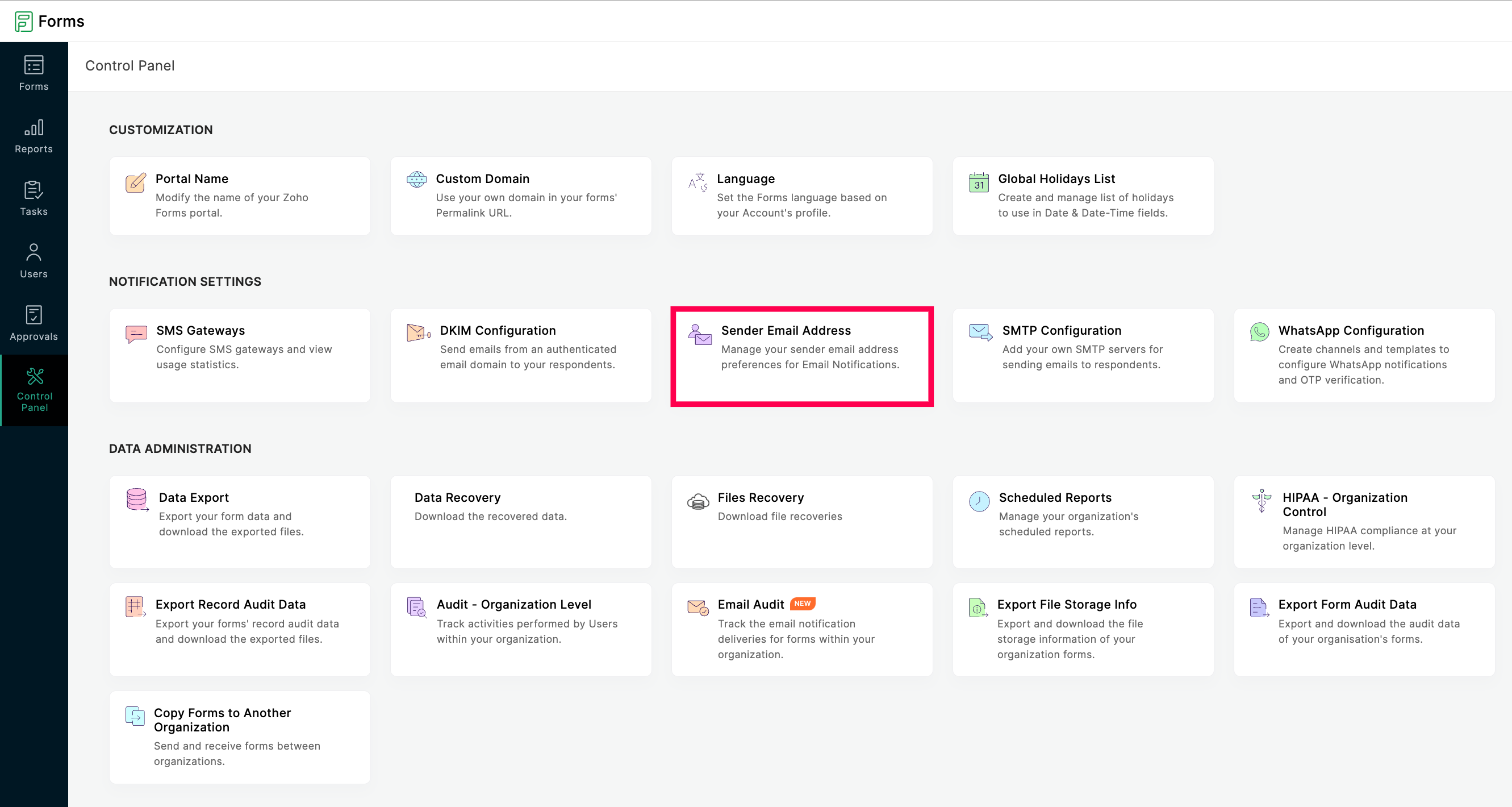This screenshot has width=1512, height=807.
Task: Open Reports in the sidebar
Action: [34, 136]
